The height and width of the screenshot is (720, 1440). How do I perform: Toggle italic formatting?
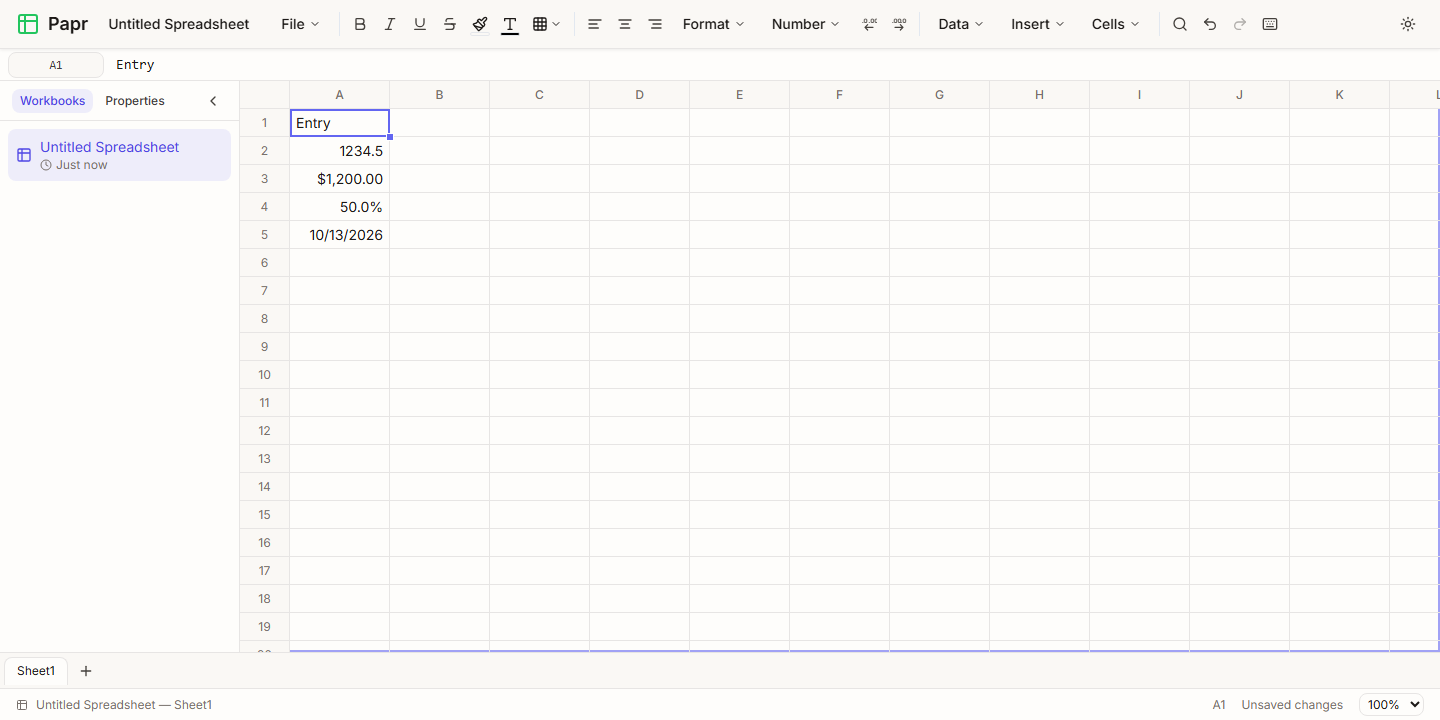[390, 24]
